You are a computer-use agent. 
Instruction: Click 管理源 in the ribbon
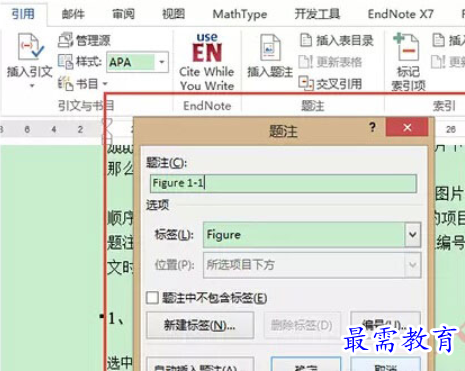pos(85,40)
